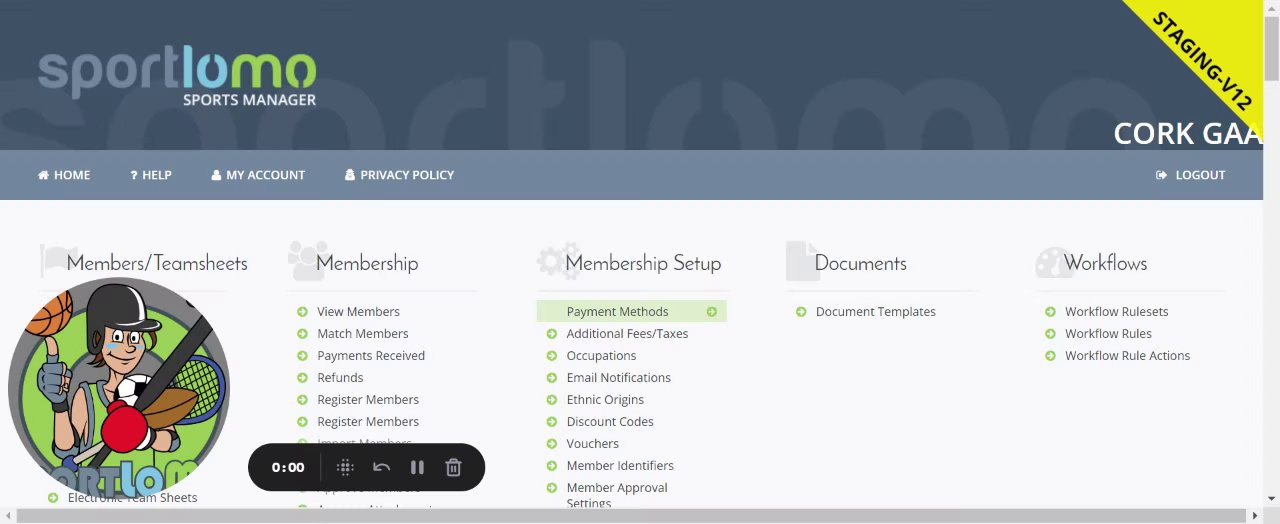Viewport: 1280px width, 524px height.
Task: Click the Privacy Policy lock icon
Action: (x=350, y=175)
